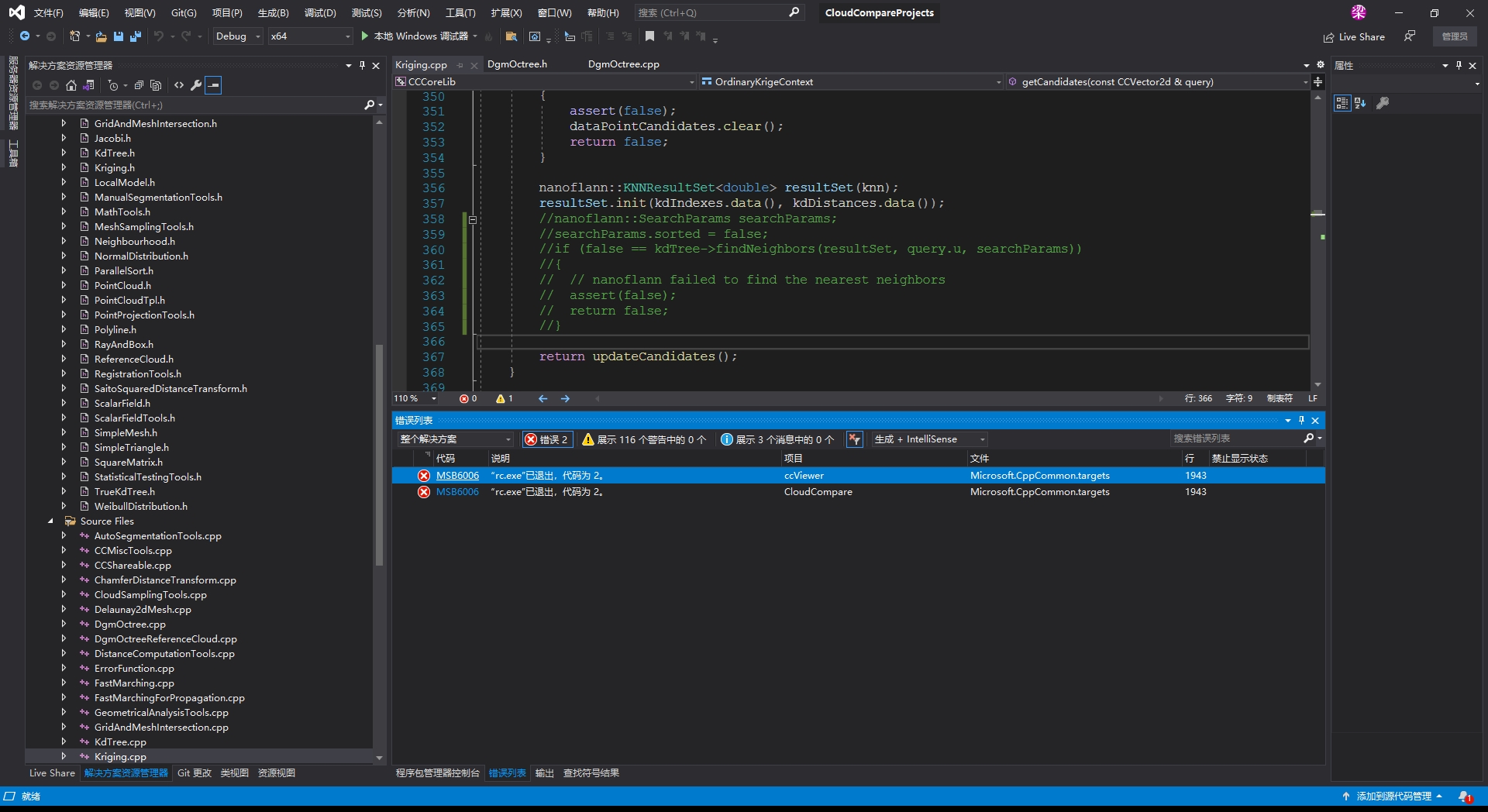
Task: Open the Git(G) menu
Action: click(x=184, y=13)
